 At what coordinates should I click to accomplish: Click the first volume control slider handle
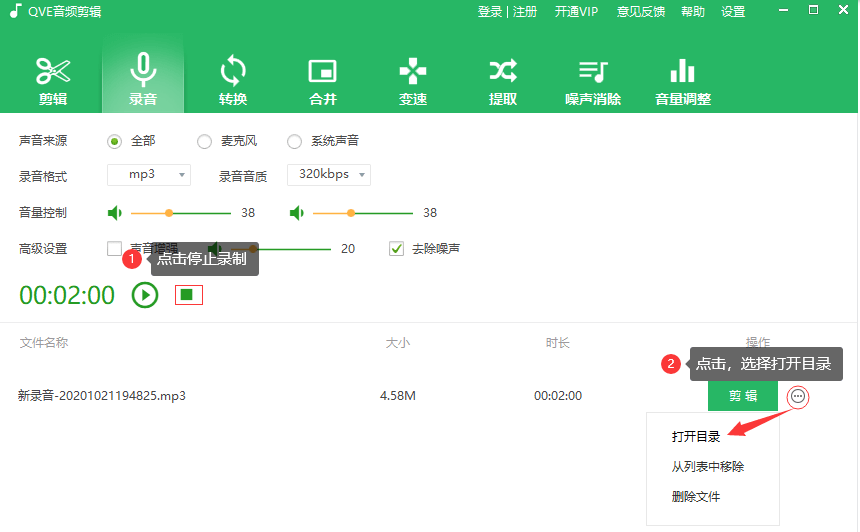click(169, 213)
